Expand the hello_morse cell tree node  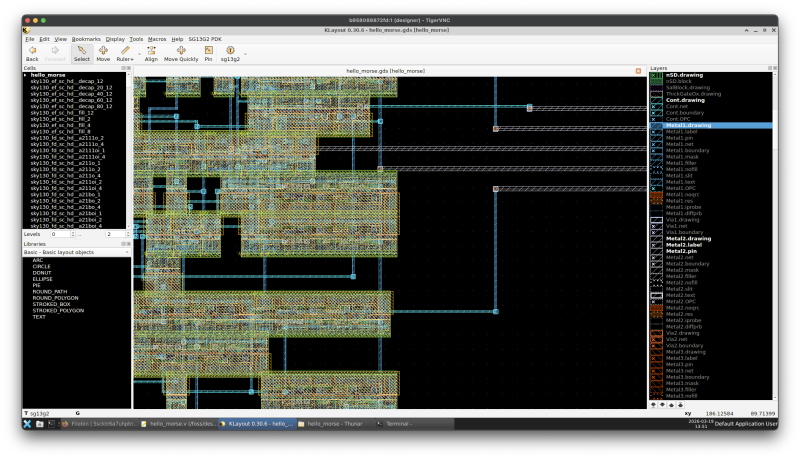point(26,75)
